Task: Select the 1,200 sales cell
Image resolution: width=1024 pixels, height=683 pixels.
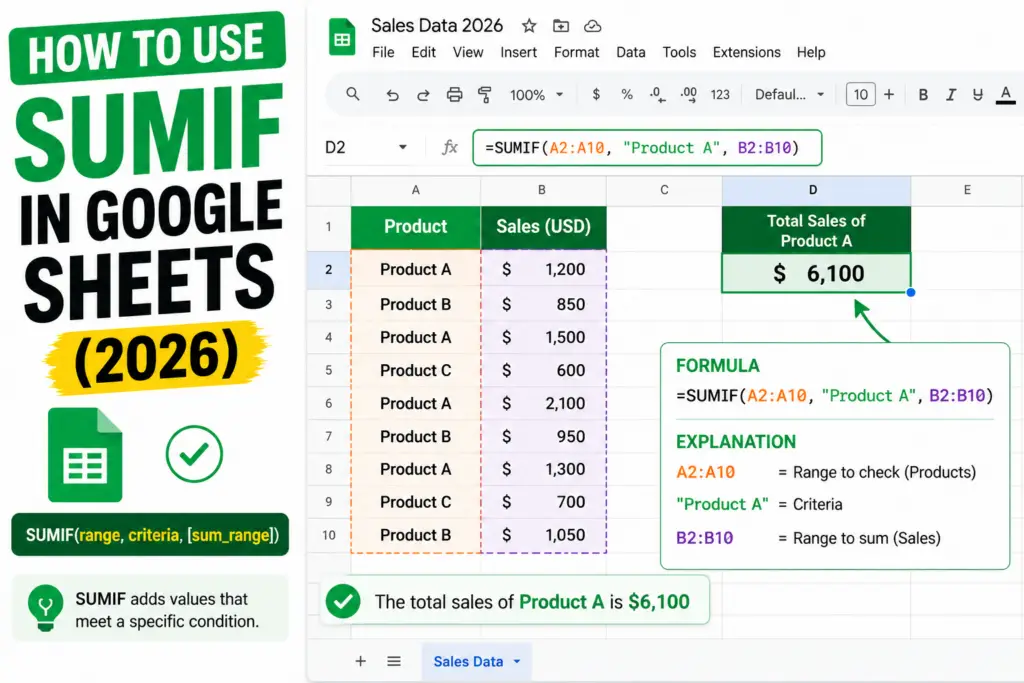Action: (x=543, y=269)
